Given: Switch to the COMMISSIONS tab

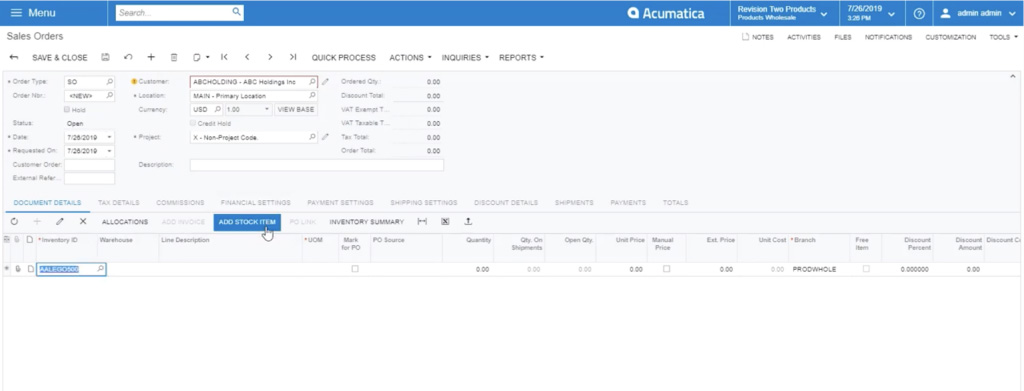Looking at the screenshot, I should 180,203.
